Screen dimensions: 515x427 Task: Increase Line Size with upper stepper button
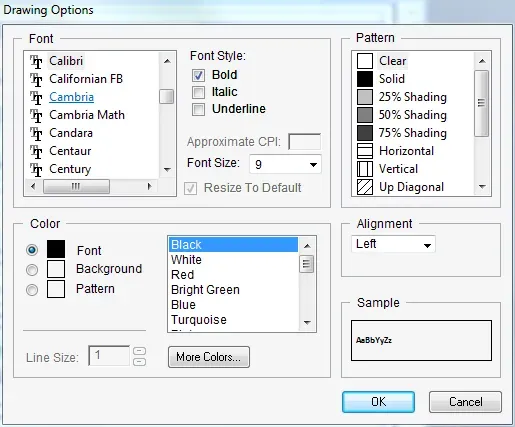(x=139, y=351)
